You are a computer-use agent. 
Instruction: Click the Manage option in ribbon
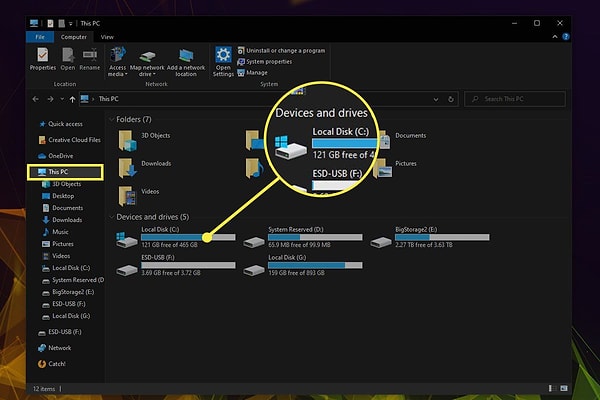point(253,73)
